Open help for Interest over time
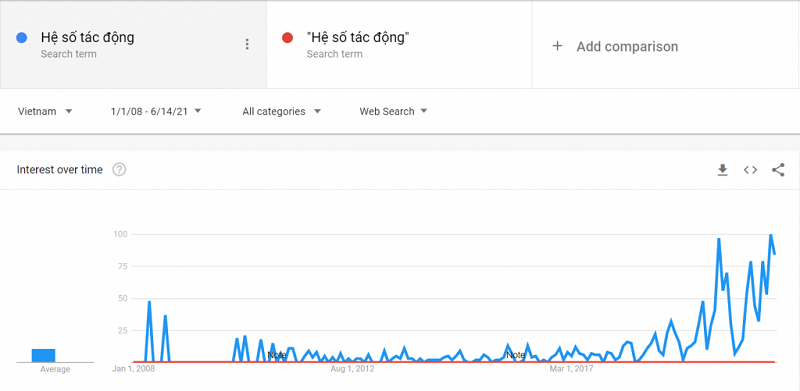Image resolution: width=800 pixels, height=391 pixels. [119, 169]
